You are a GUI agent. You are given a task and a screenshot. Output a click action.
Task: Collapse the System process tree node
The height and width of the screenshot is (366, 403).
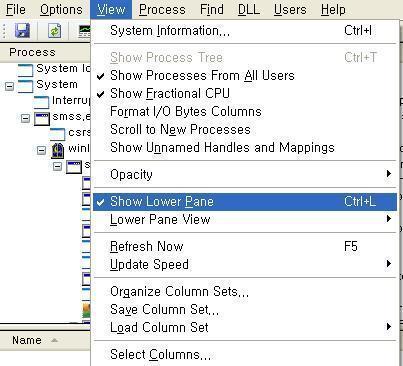[10, 86]
